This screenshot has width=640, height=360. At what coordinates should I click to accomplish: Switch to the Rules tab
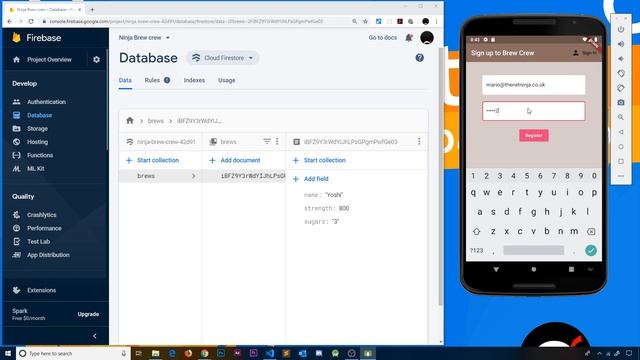pos(157,80)
